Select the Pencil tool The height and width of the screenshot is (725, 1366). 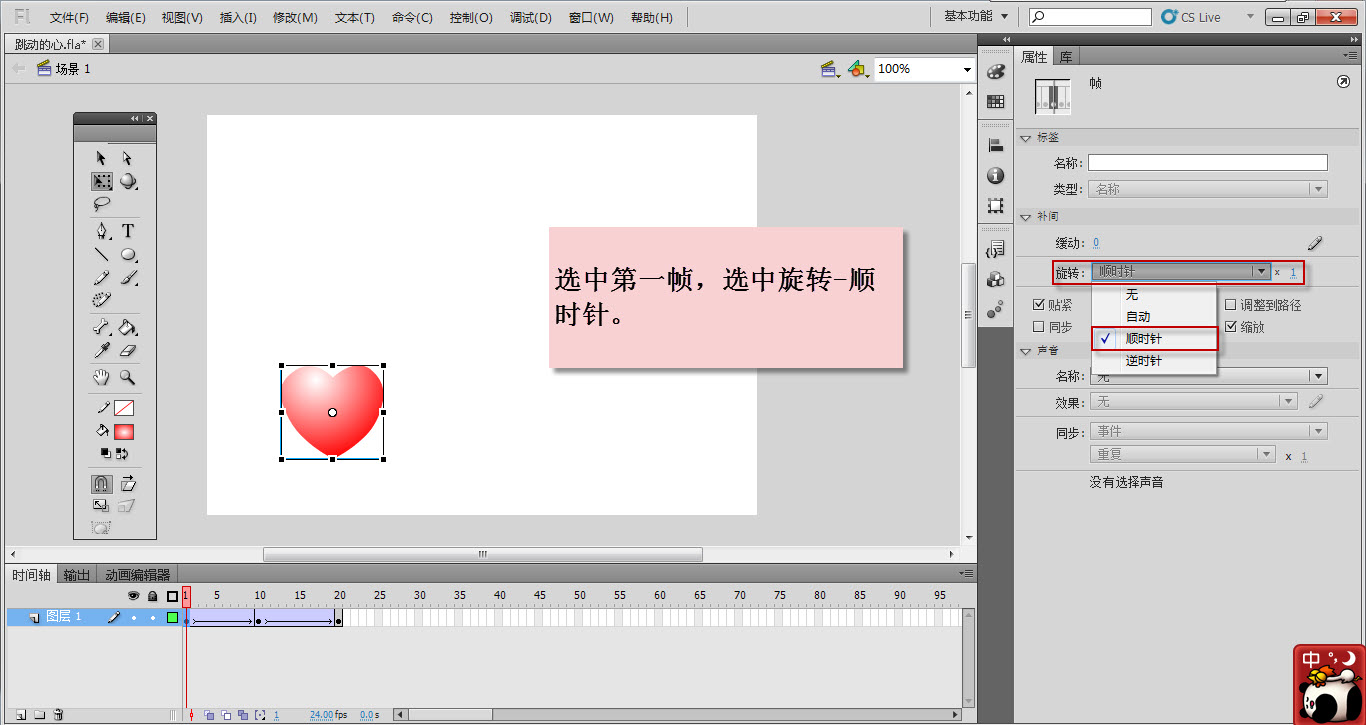pyautogui.click(x=101, y=277)
